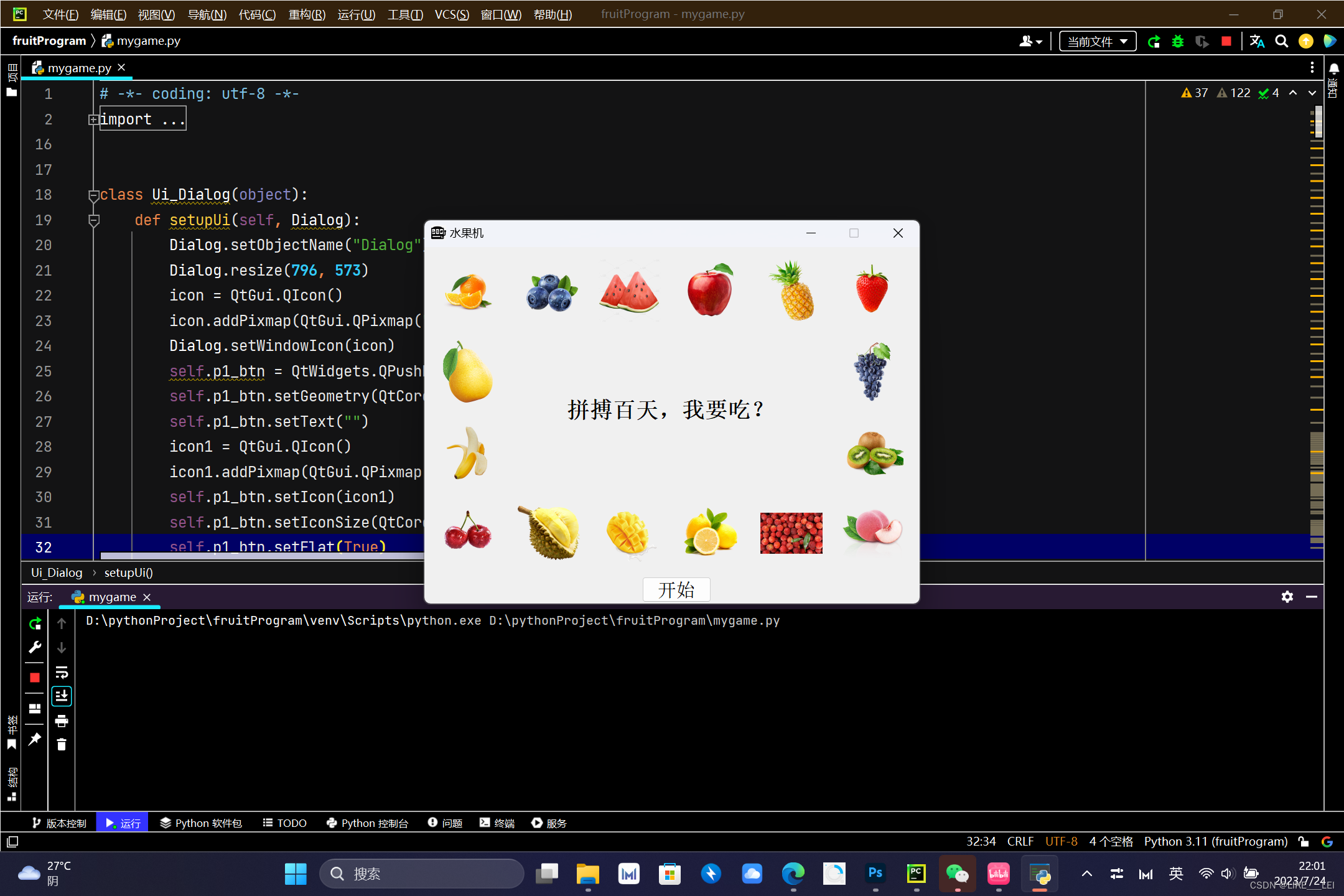Clear console output with trash icon

pyautogui.click(x=62, y=745)
